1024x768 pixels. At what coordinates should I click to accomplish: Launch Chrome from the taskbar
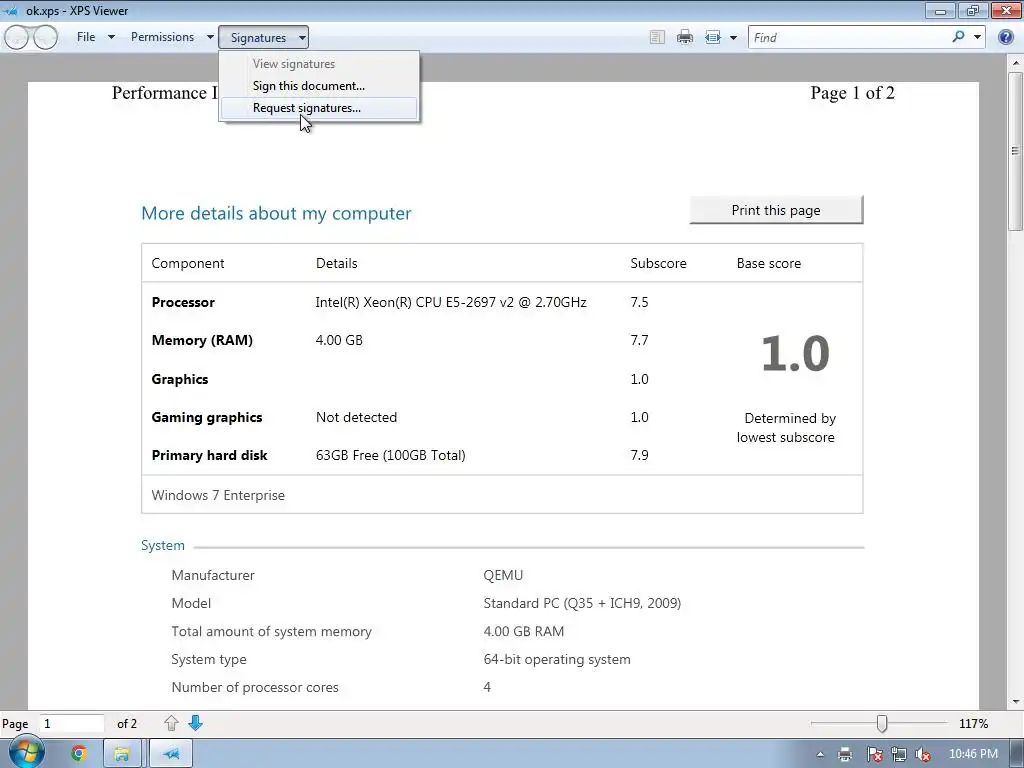(79, 754)
